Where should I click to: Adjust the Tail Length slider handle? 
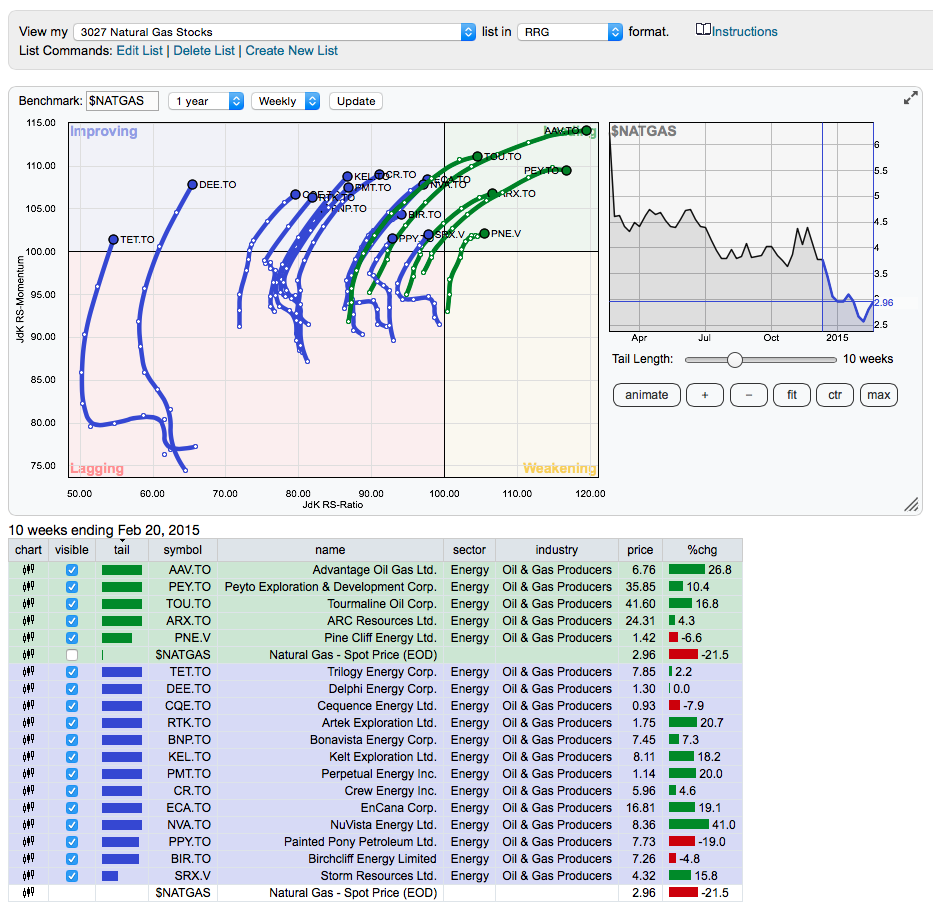coord(735,360)
